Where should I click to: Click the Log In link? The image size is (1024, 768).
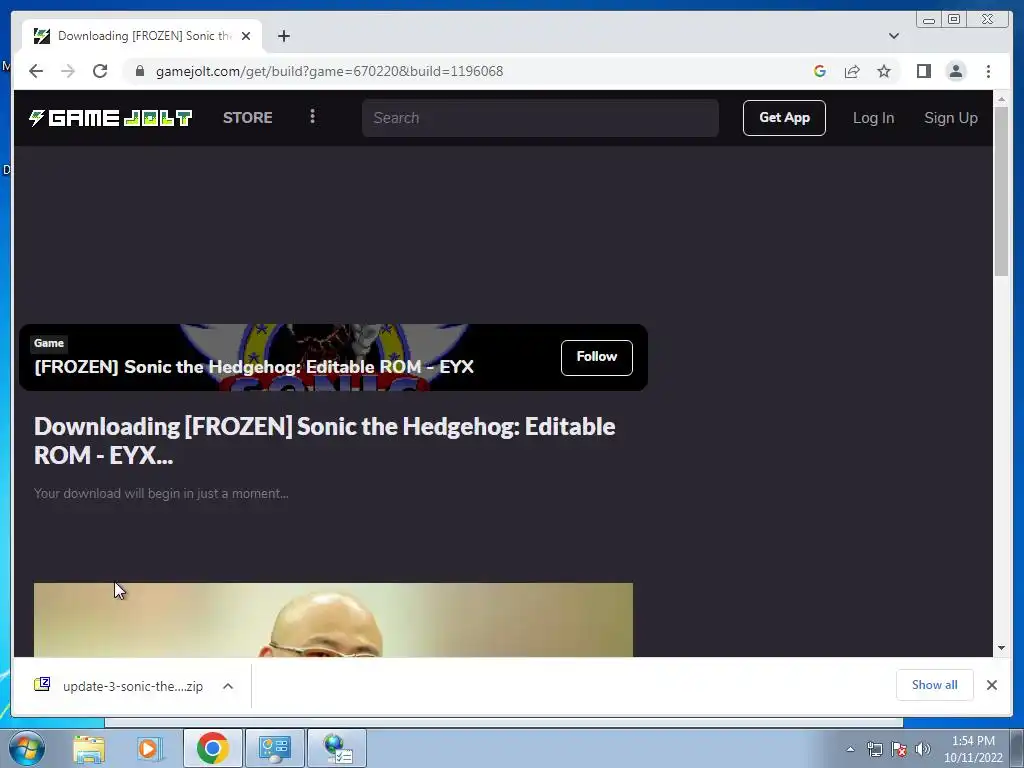tap(873, 118)
